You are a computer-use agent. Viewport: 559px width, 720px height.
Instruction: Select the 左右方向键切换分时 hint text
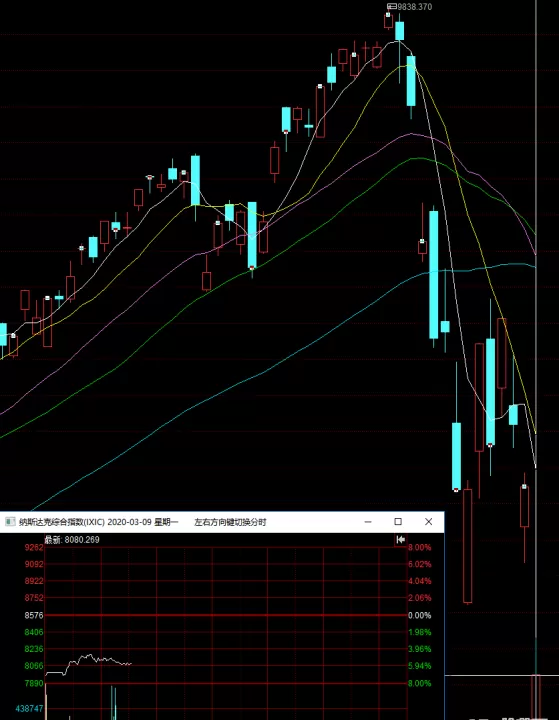[x=230, y=522]
